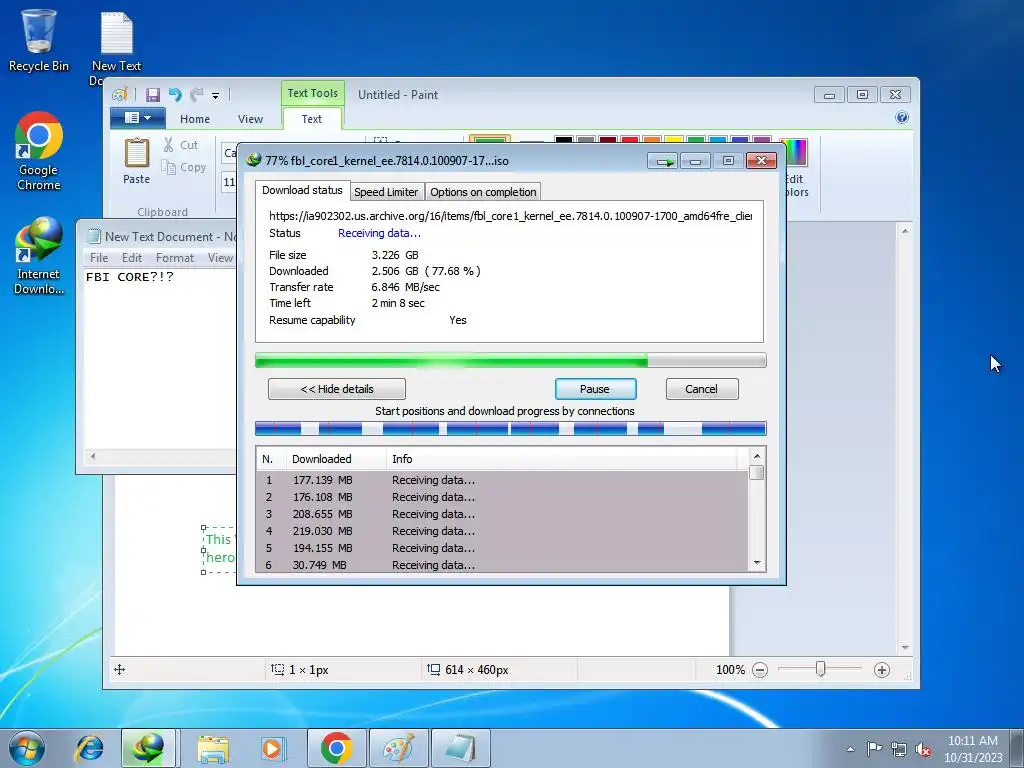Click the IDM globe icon in the download title bar

tap(253, 160)
